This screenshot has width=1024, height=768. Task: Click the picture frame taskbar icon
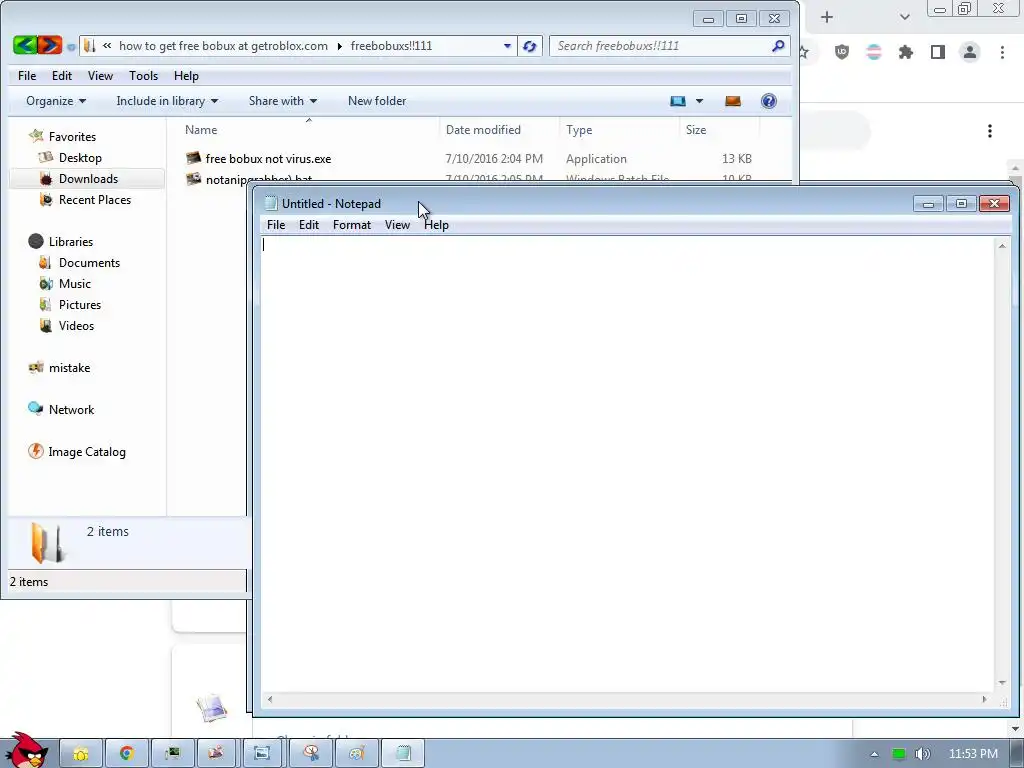coord(262,754)
